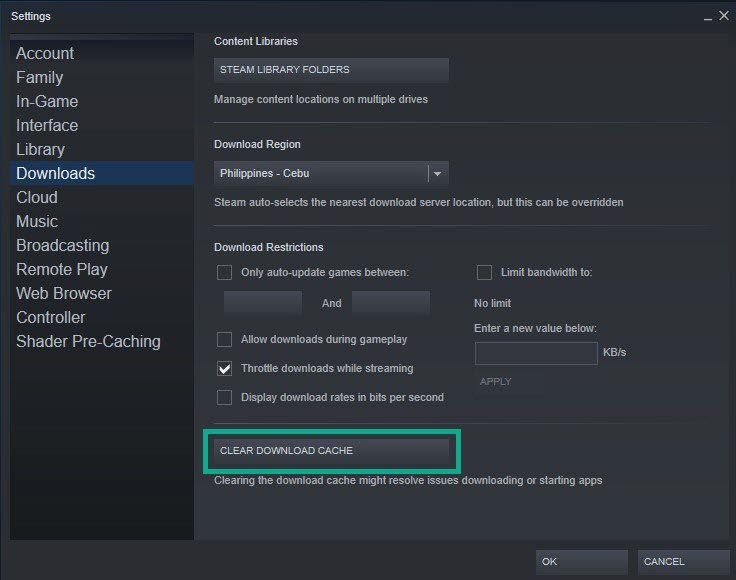Open the Download Region dropdown
The width and height of the screenshot is (736, 580).
[331, 173]
